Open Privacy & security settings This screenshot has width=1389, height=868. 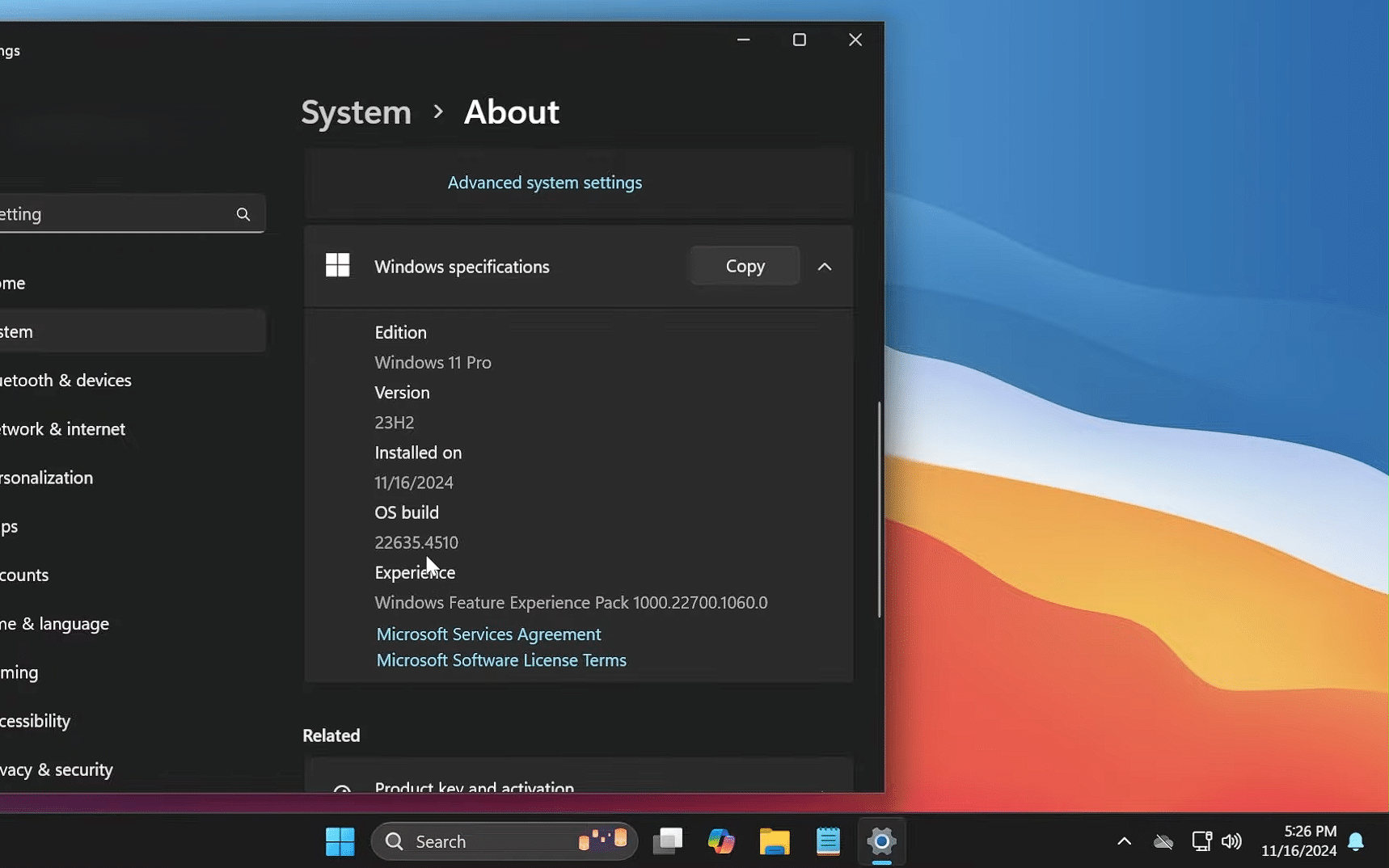point(132,769)
